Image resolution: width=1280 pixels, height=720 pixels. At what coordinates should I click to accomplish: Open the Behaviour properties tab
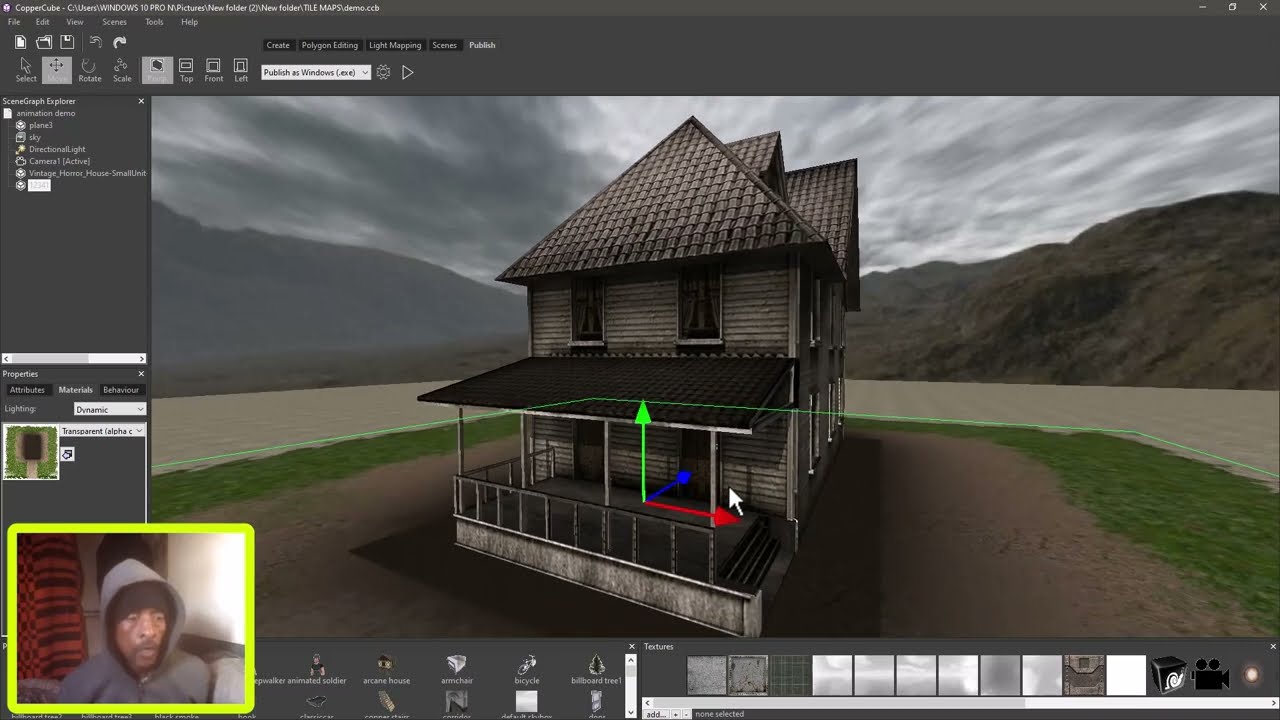(x=121, y=390)
